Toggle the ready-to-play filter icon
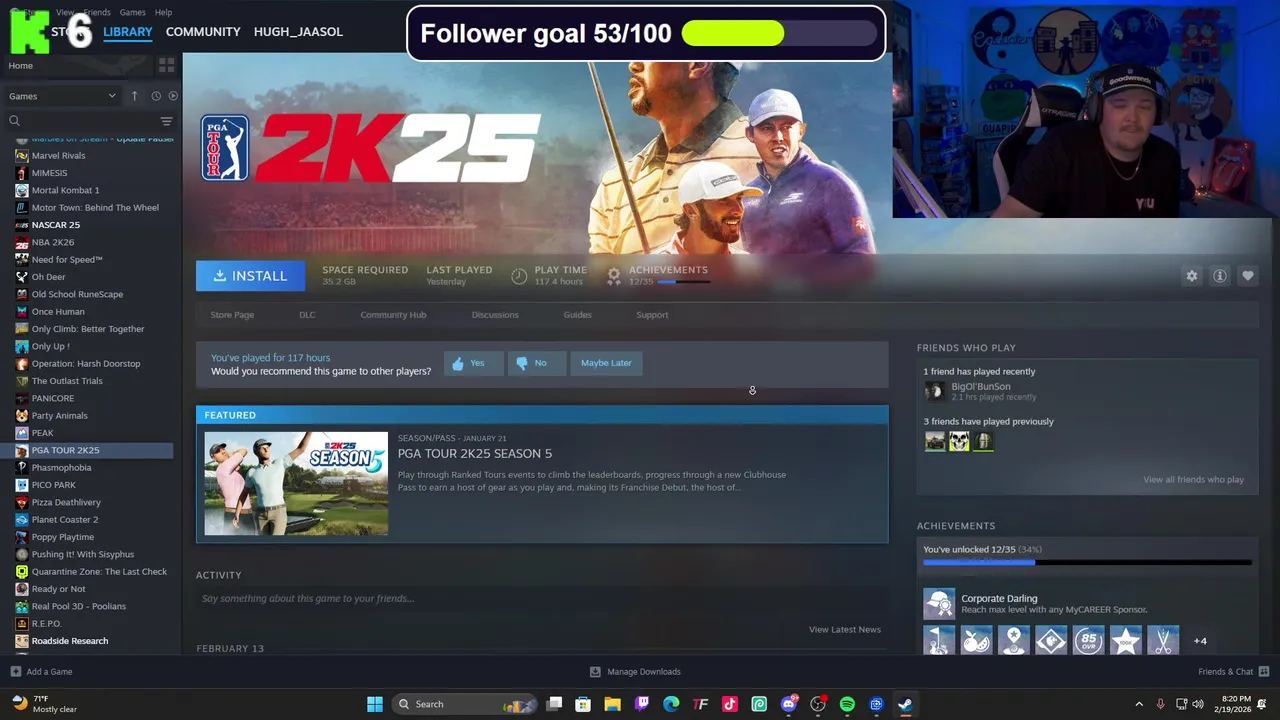This screenshot has height=720, width=1280. point(173,96)
